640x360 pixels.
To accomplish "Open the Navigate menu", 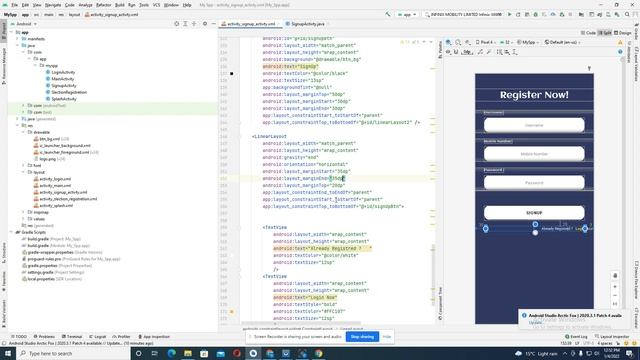I will (x=53, y=5).
